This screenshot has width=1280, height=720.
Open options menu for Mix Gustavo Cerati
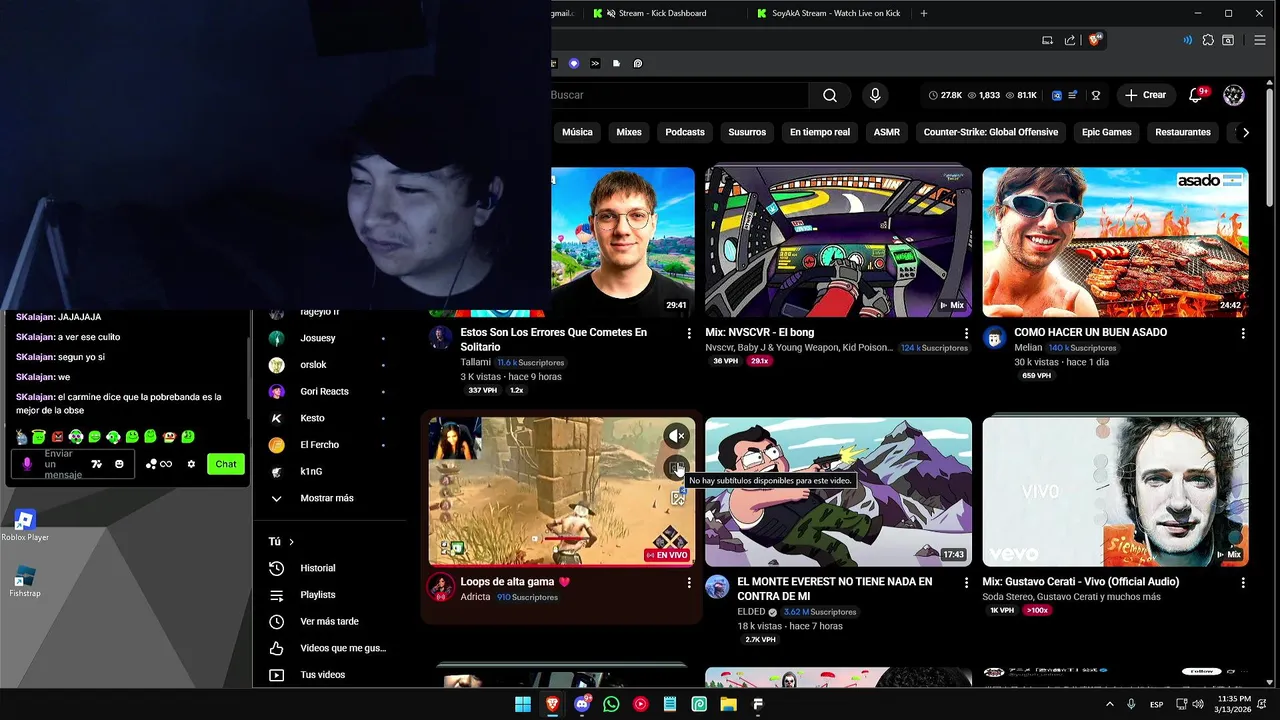point(1243,582)
